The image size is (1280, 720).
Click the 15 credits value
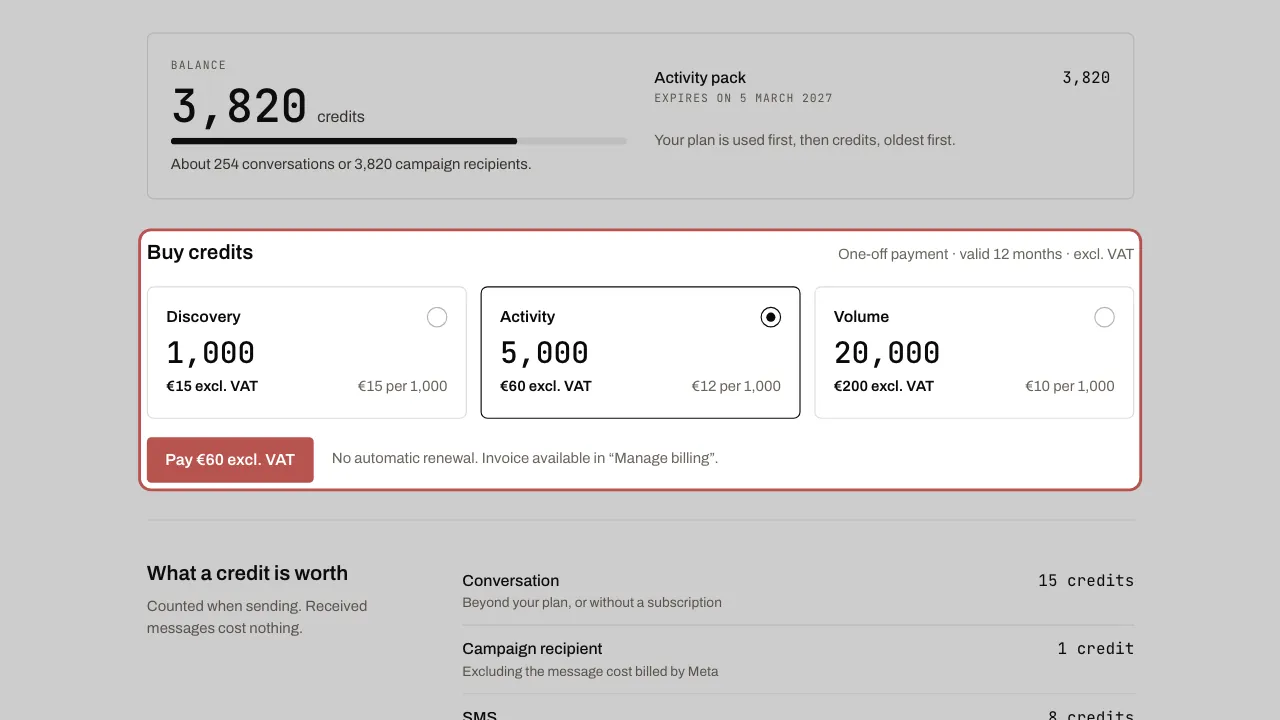pyautogui.click(x=1086, y=581)
